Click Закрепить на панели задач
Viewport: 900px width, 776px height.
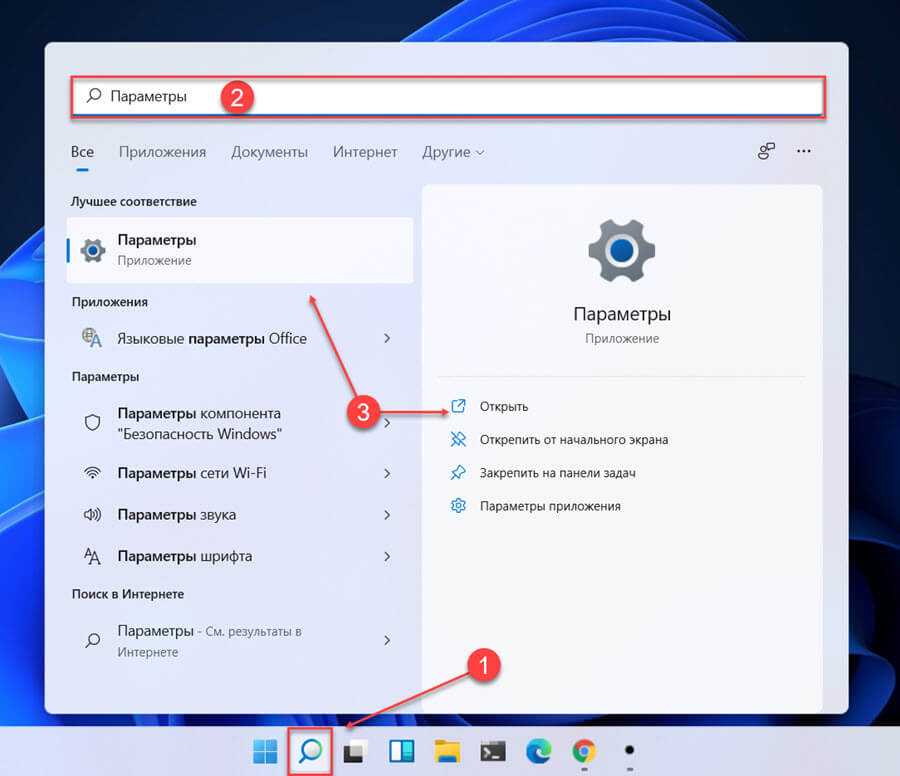pos(558,473)
